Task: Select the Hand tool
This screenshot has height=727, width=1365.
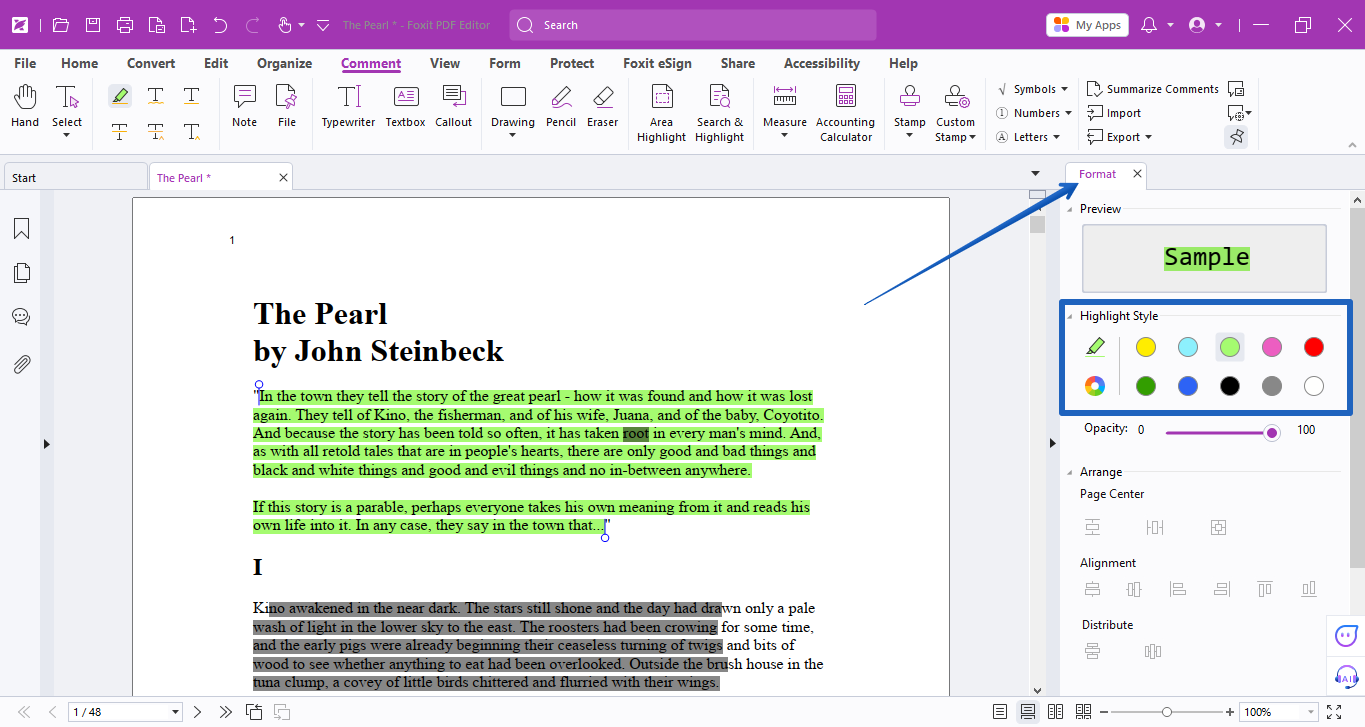Action: (25, 107)
